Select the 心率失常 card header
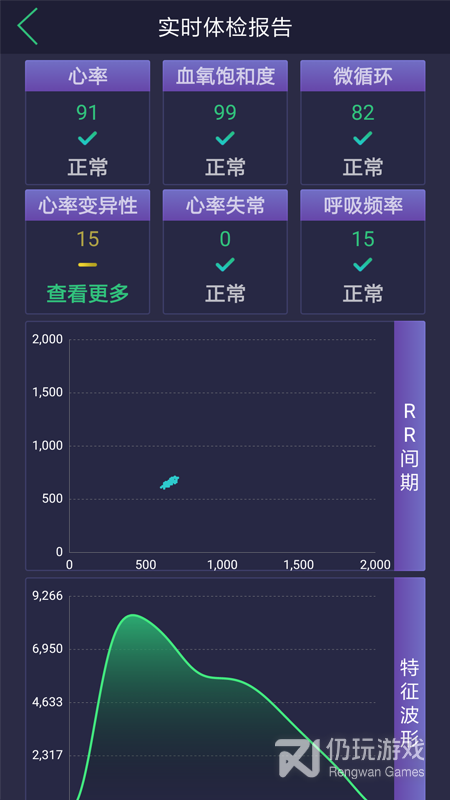 (x=225, y=206)
